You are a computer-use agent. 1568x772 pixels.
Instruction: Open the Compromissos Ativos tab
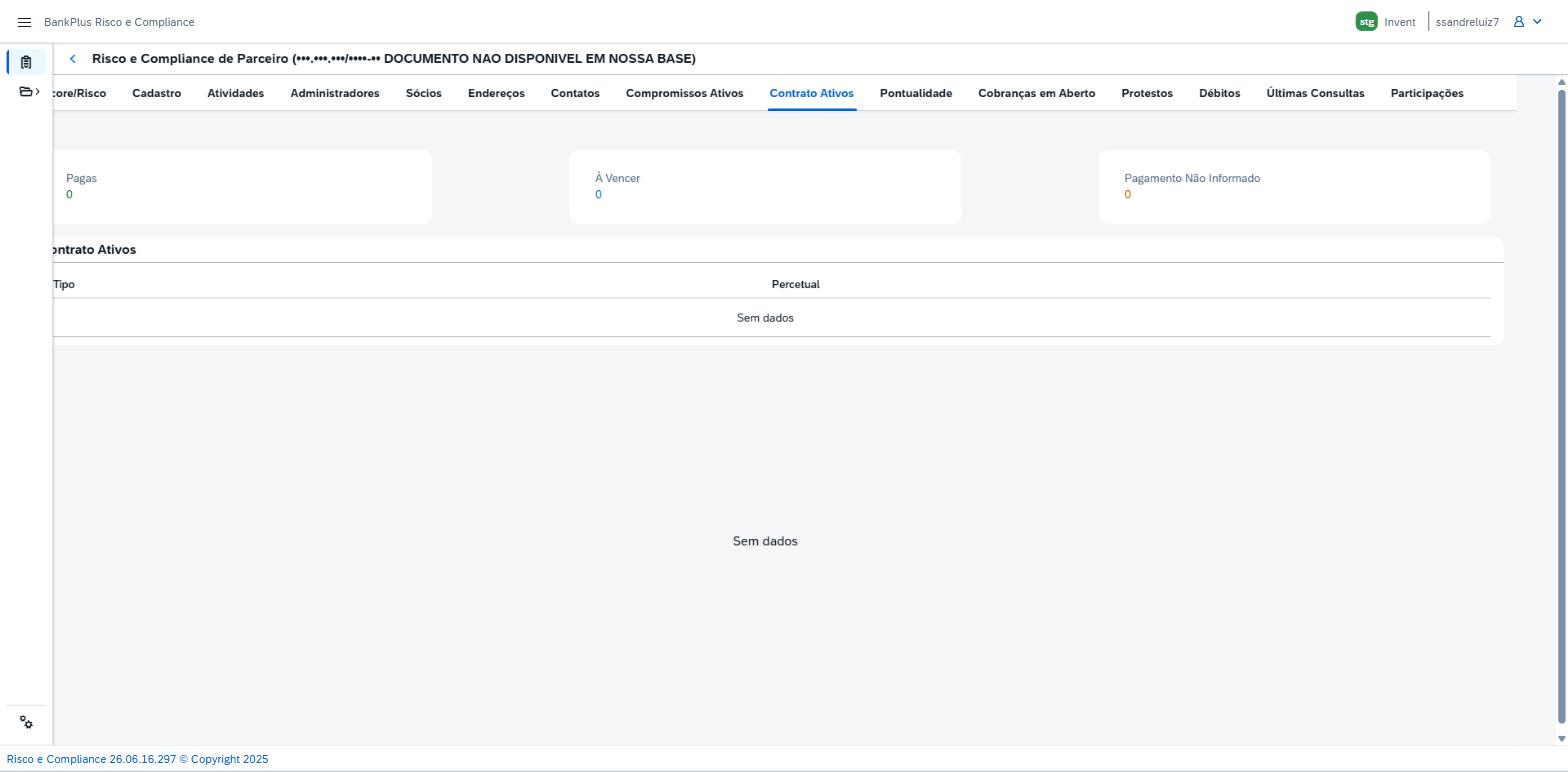(x=684, y=93)
